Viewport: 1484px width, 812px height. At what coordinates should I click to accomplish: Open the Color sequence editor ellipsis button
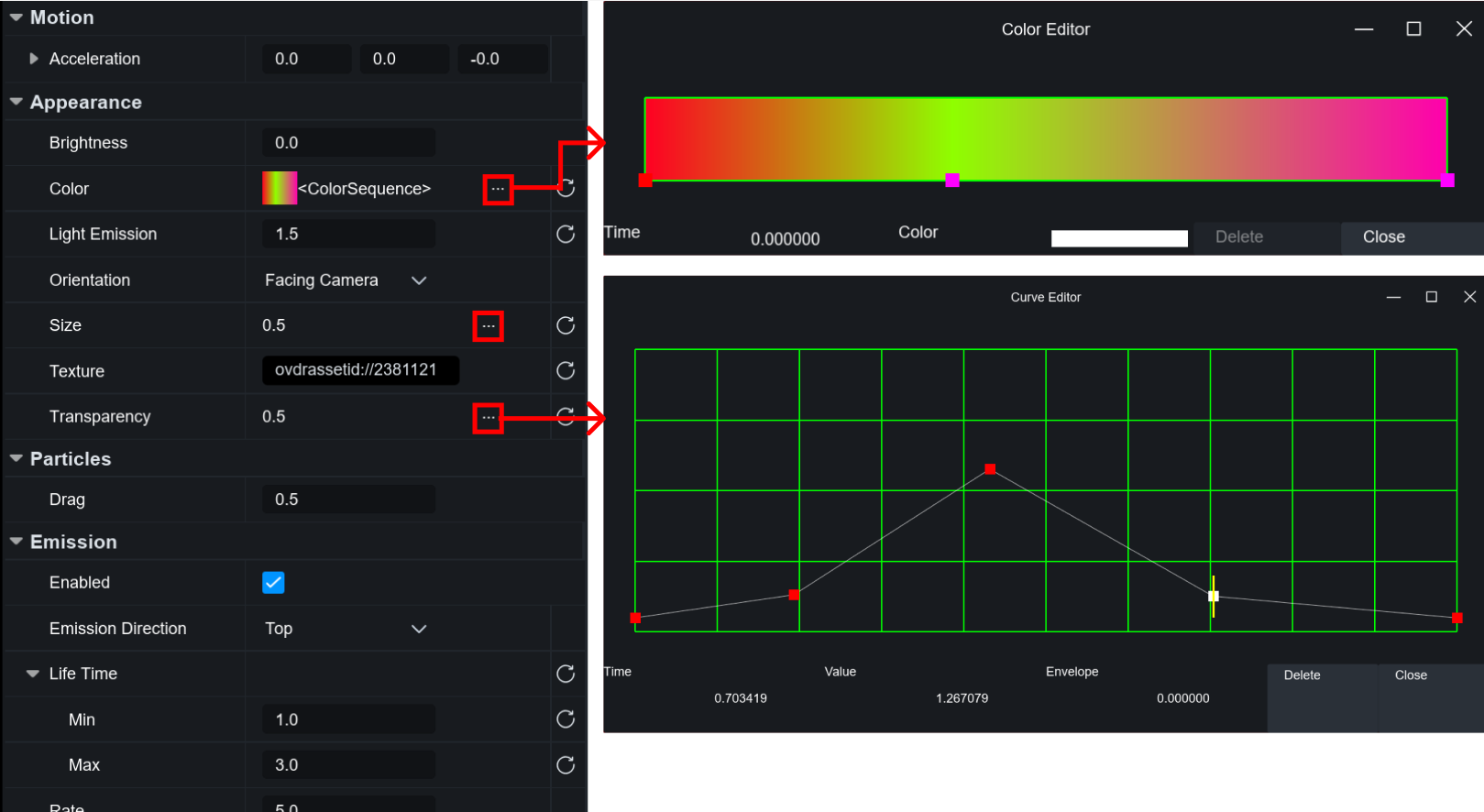(497, 189)
